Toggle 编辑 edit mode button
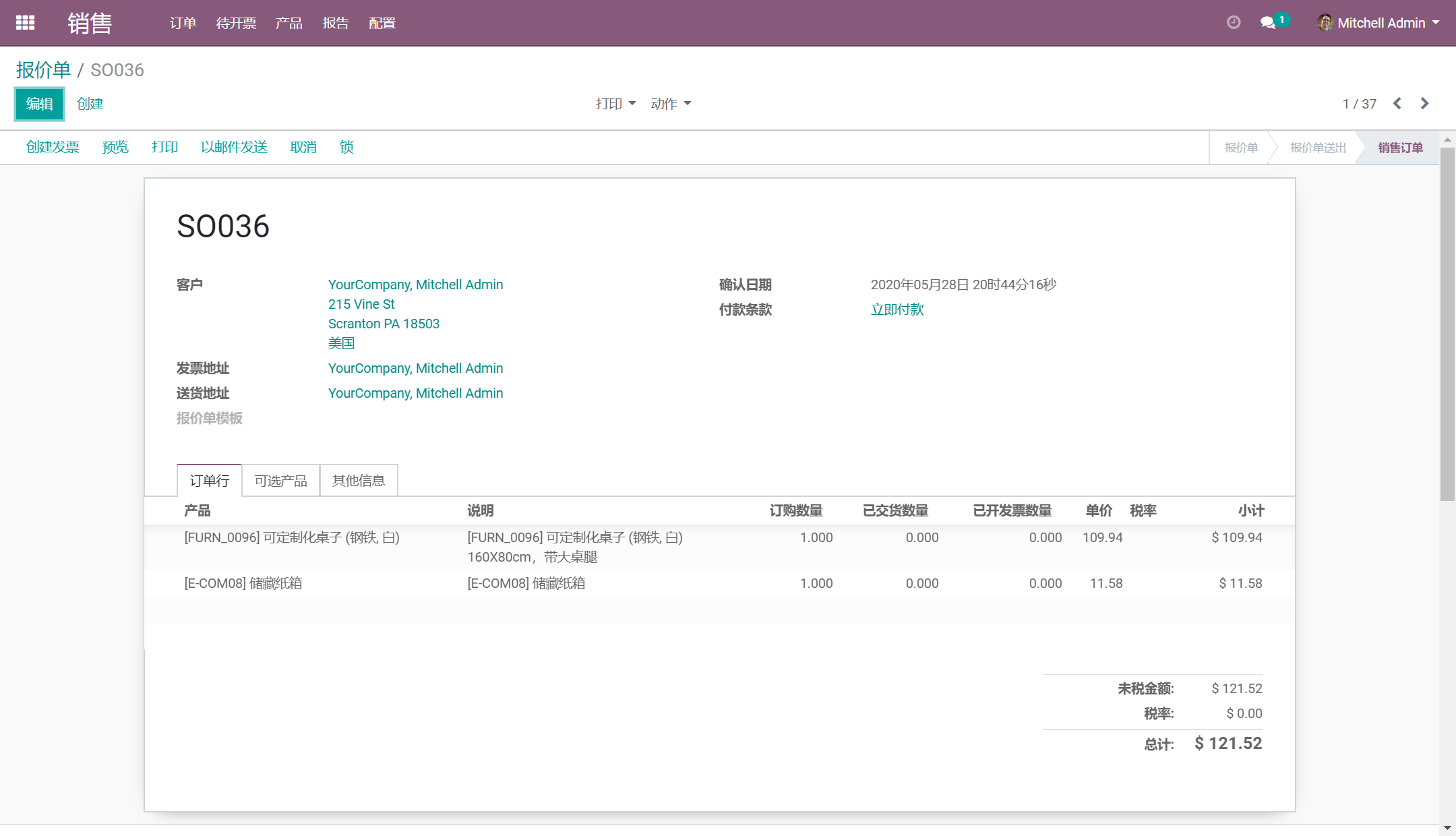The image size is (1456, 836). pos(39,104)
